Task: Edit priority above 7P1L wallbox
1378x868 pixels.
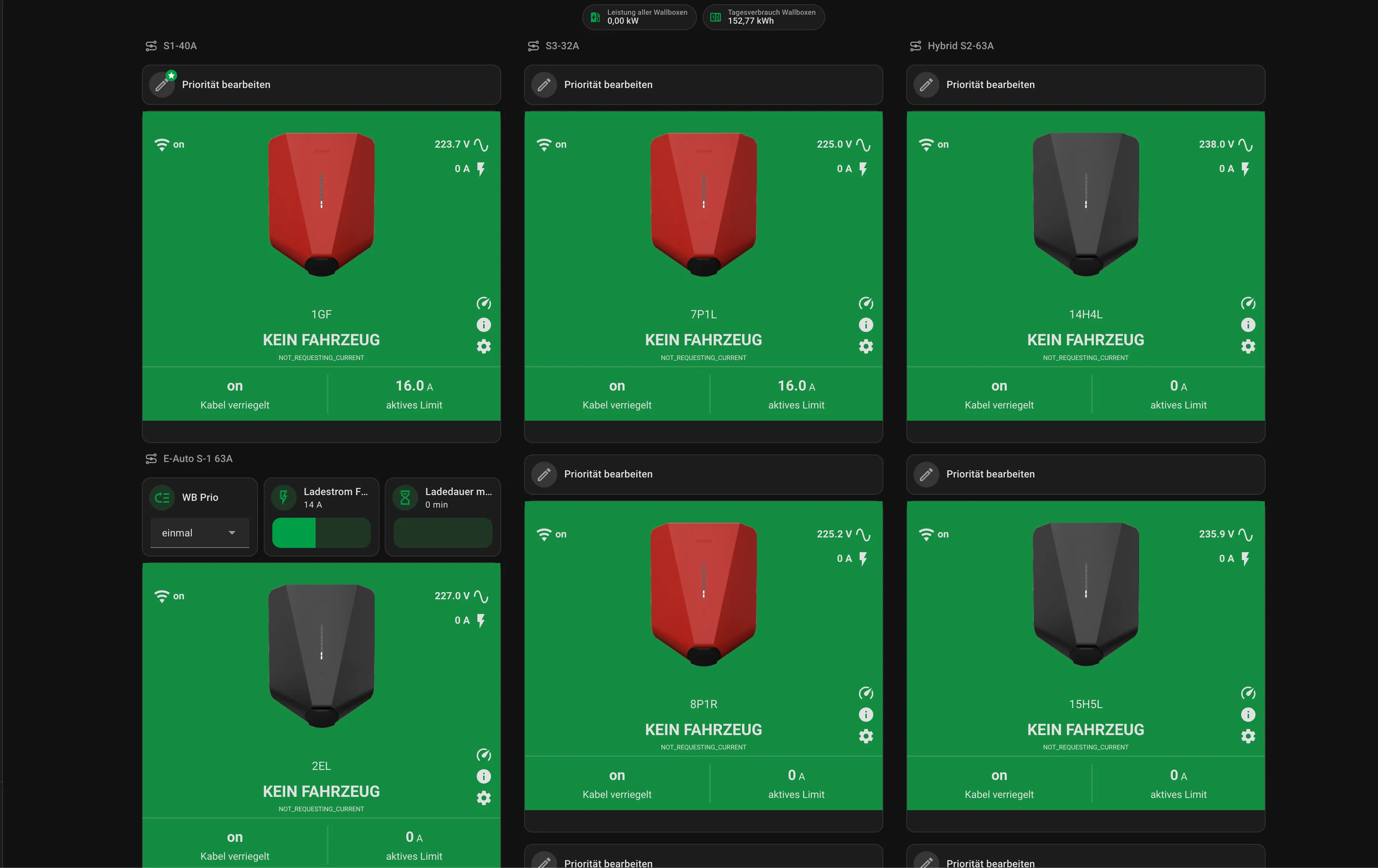Action: [703, 85]
